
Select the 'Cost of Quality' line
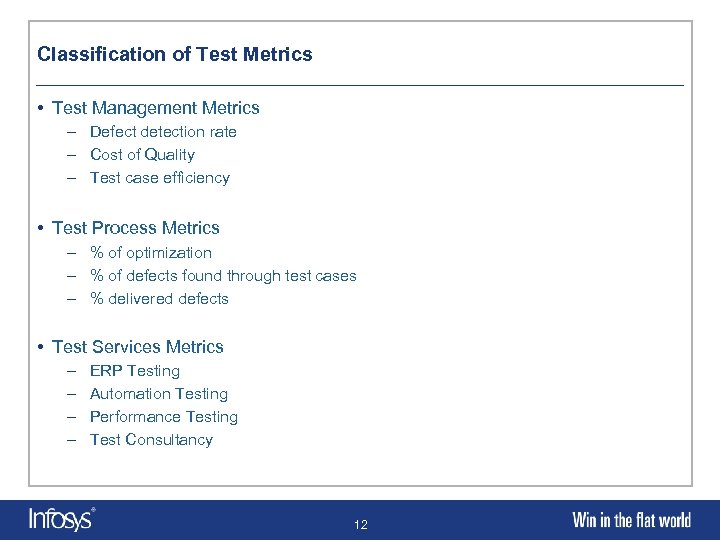[x=142, y=155]
